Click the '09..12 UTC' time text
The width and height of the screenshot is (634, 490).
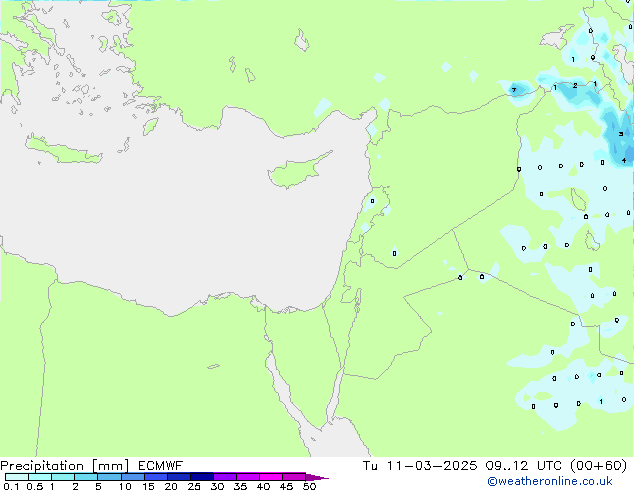524,466
